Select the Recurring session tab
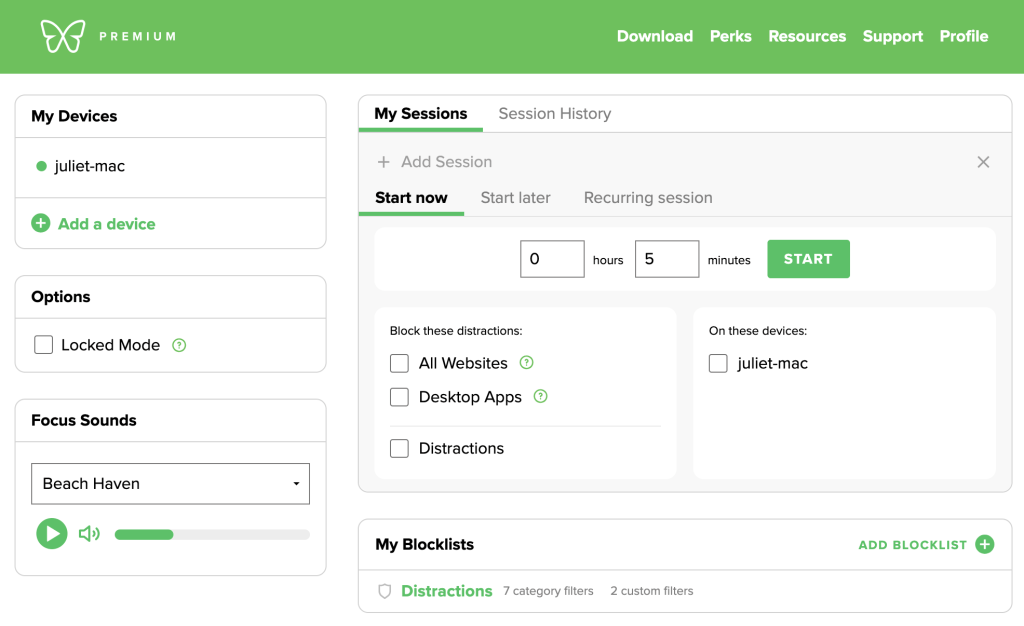1024x626 pixels. click(648, 198)
